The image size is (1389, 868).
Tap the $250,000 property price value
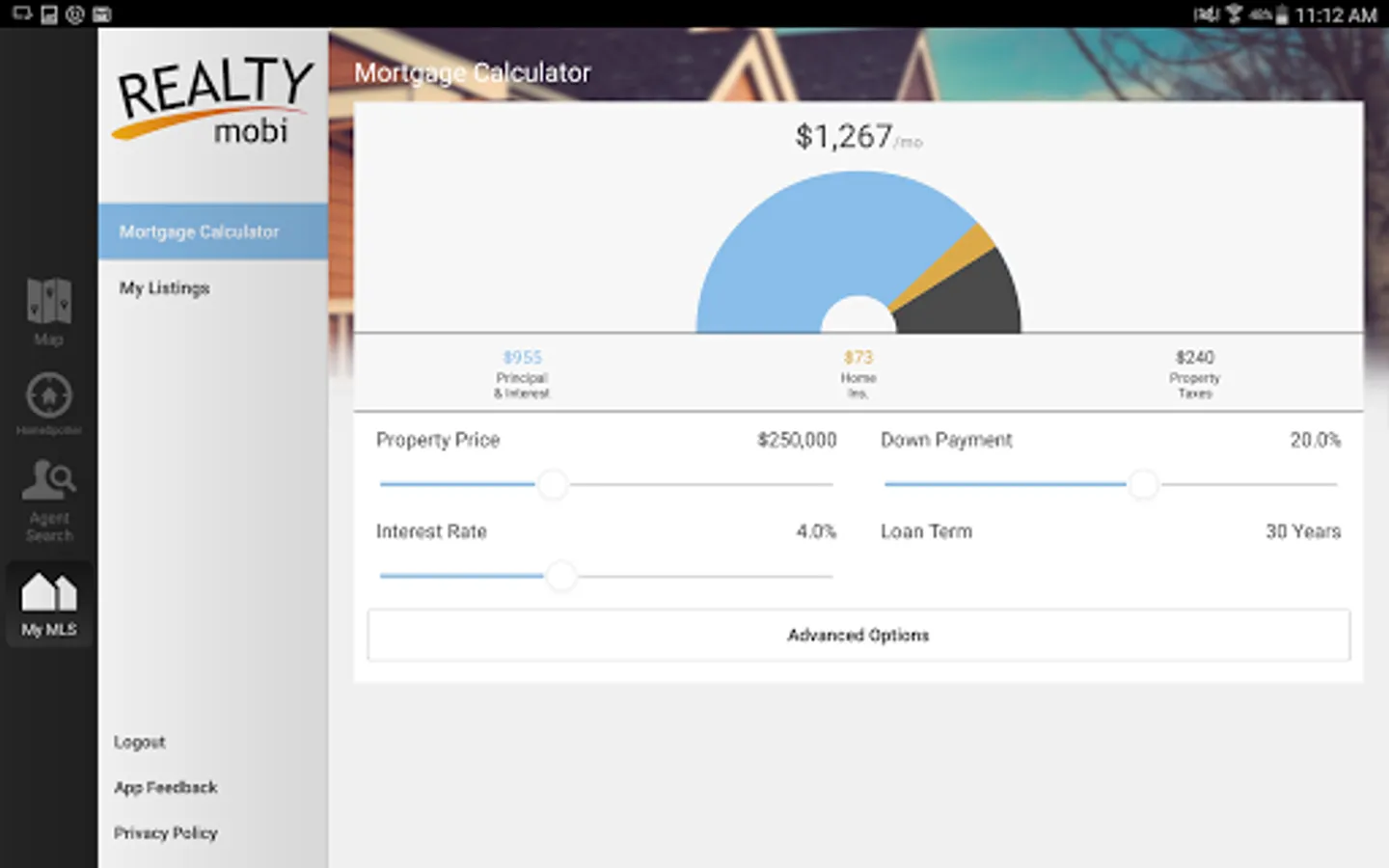tap(797, 440)
